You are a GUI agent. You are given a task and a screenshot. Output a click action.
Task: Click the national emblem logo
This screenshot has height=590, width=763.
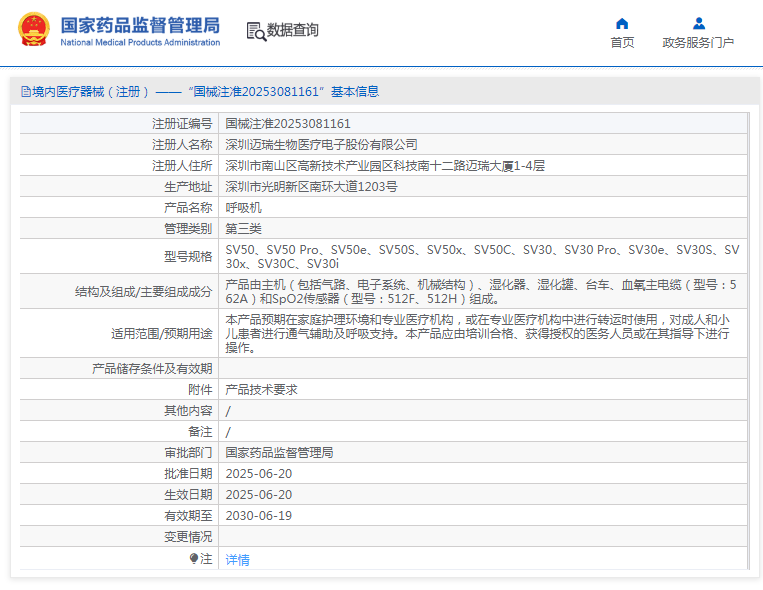pyautogui.click(x=33, y=31)
